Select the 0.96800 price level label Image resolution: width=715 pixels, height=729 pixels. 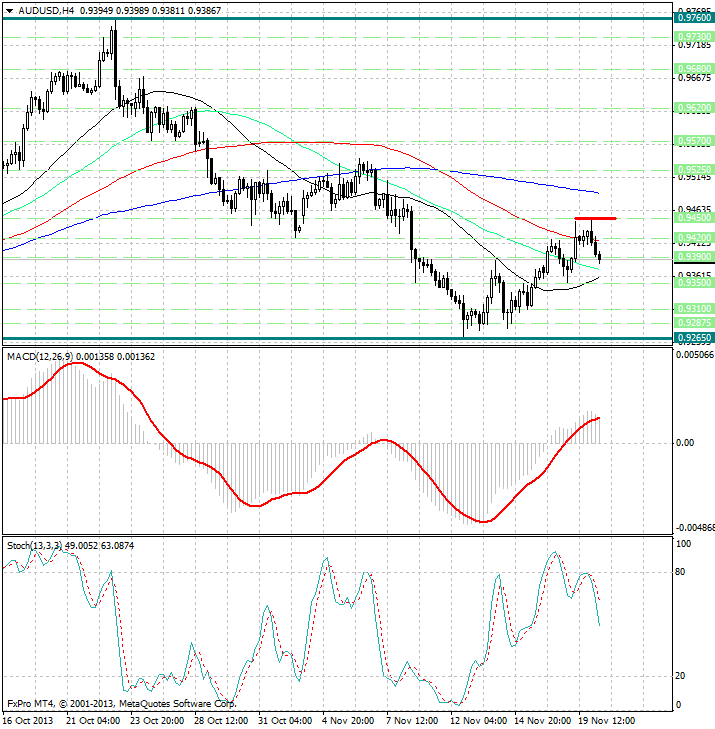[x=694, y=68]
